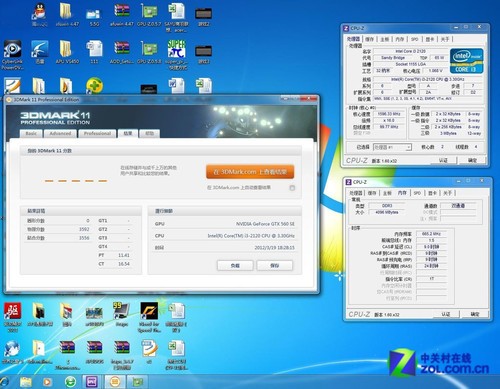The height and width of the screenshot is (389, 500).
Task: Switch to the Professional tab in 3DMark 11
Action: pos(97,133)
